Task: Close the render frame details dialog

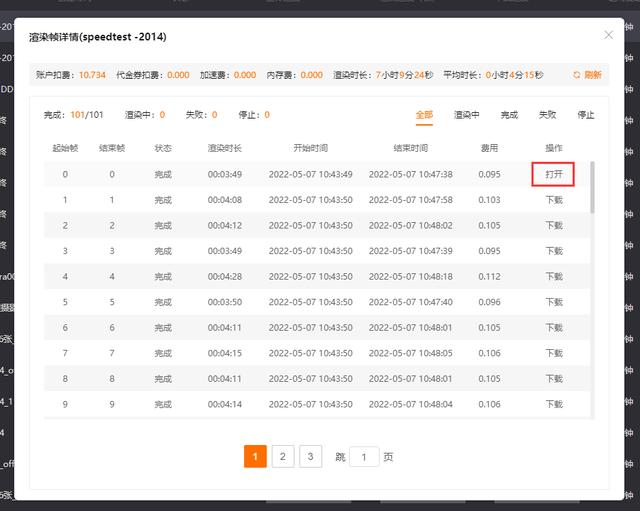Action: tap(609, 35)
